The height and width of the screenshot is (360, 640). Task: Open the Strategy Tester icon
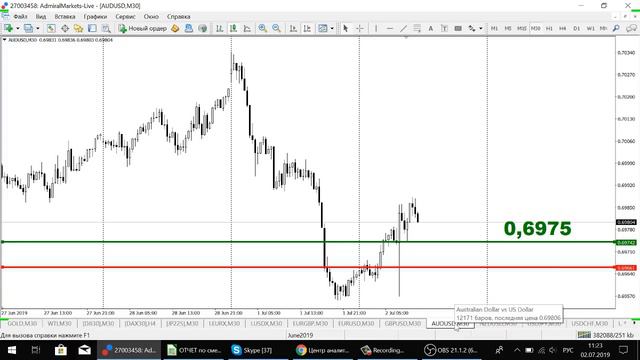pos(106,28)
